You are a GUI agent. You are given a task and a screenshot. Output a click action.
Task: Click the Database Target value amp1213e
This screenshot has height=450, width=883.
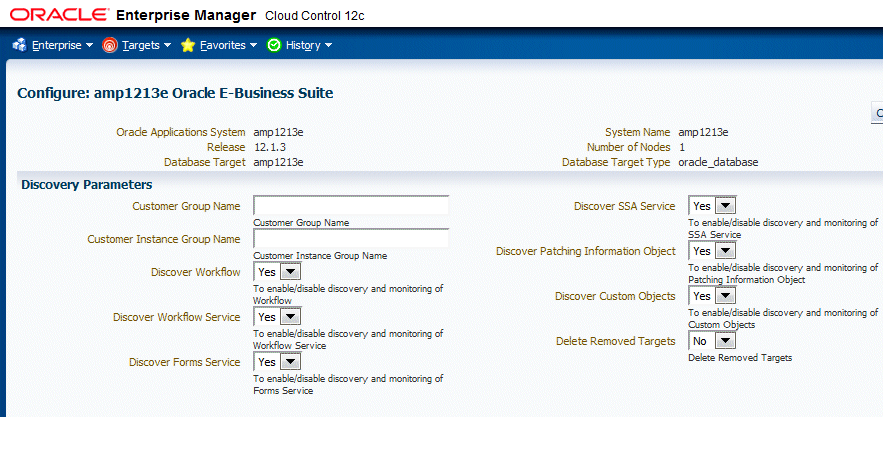tap(278, 162)
